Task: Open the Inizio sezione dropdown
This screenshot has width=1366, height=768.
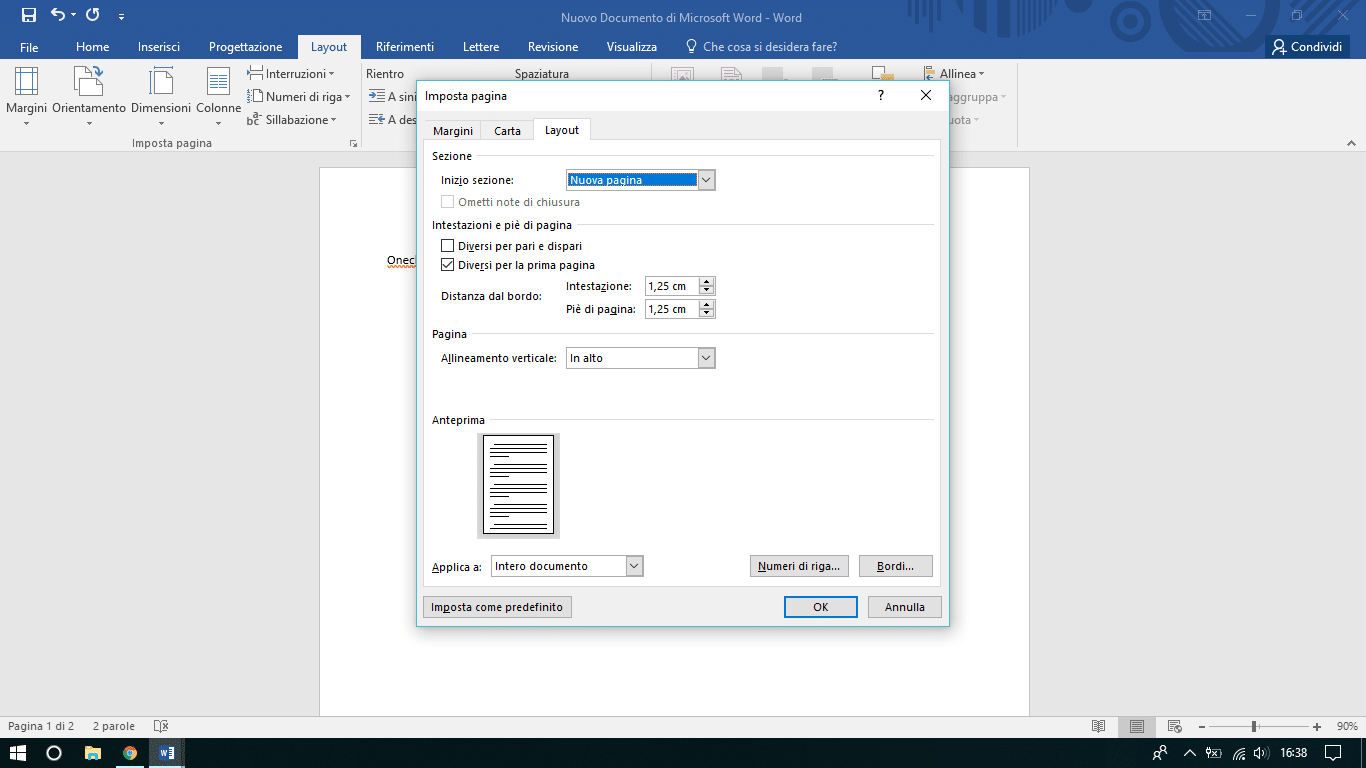Action: (708, 180)
